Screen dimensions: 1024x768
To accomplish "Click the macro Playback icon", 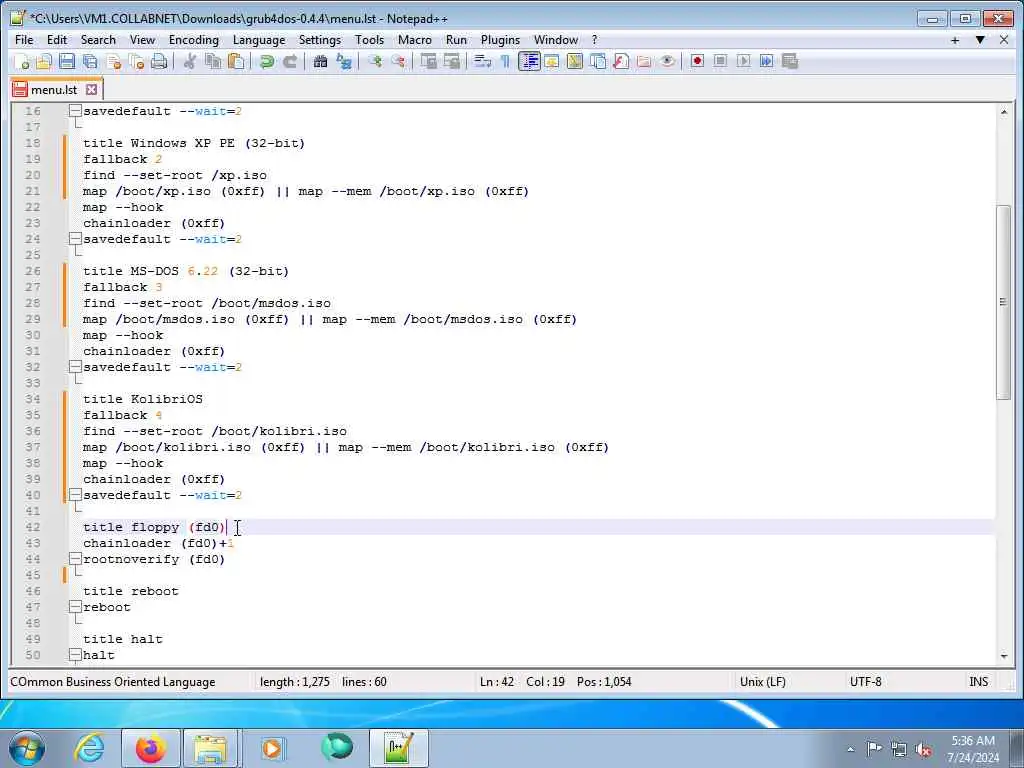I will (743, 61).
